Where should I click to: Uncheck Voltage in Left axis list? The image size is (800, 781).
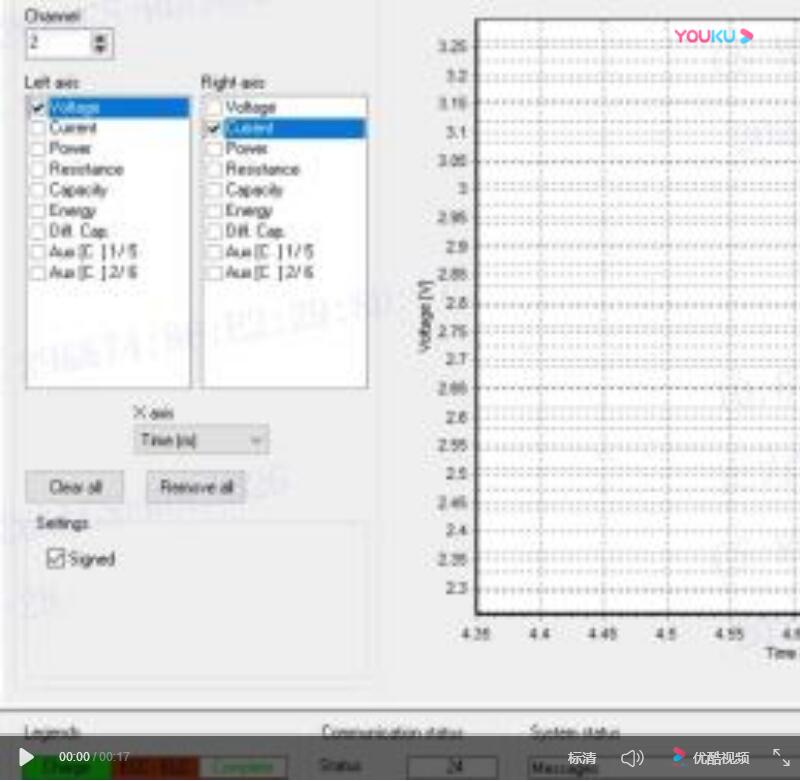pos(38,107)
